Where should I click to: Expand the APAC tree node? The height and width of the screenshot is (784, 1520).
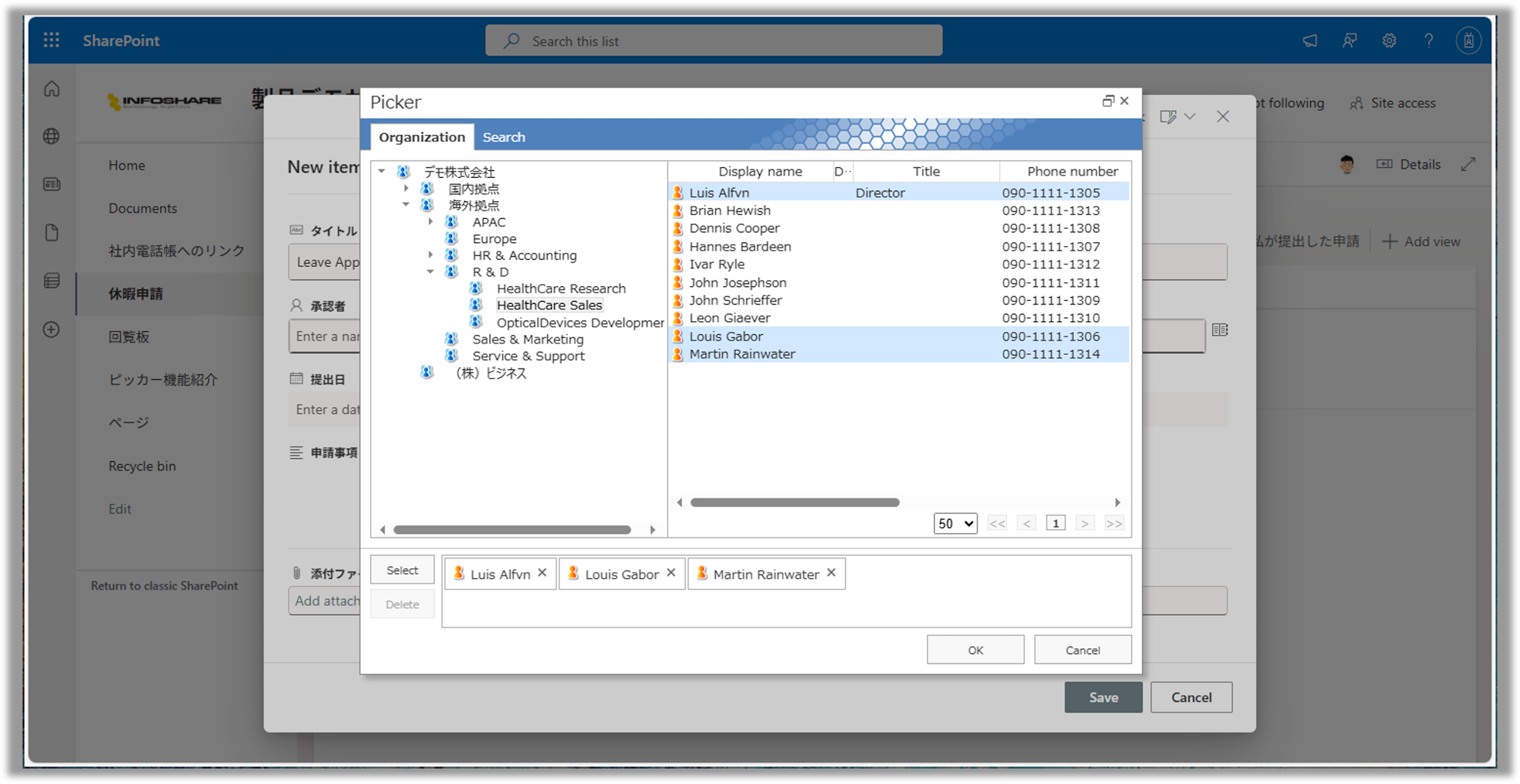point(430,222)
